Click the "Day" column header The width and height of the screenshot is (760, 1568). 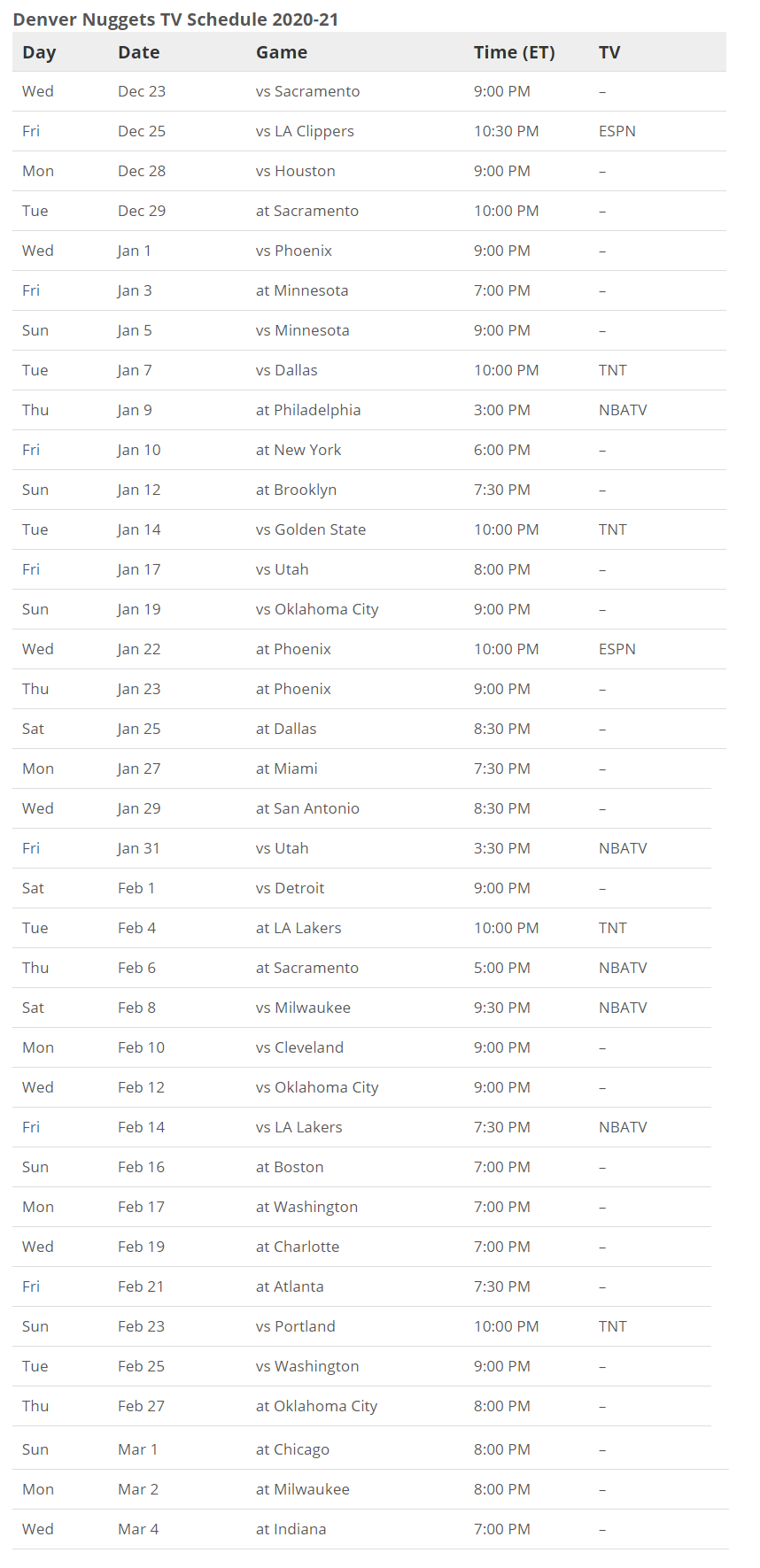[x=39, y=52]
